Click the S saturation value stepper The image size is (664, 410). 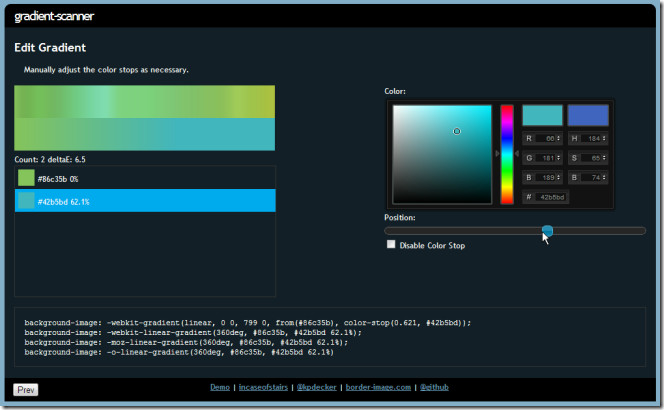(606, 157)
